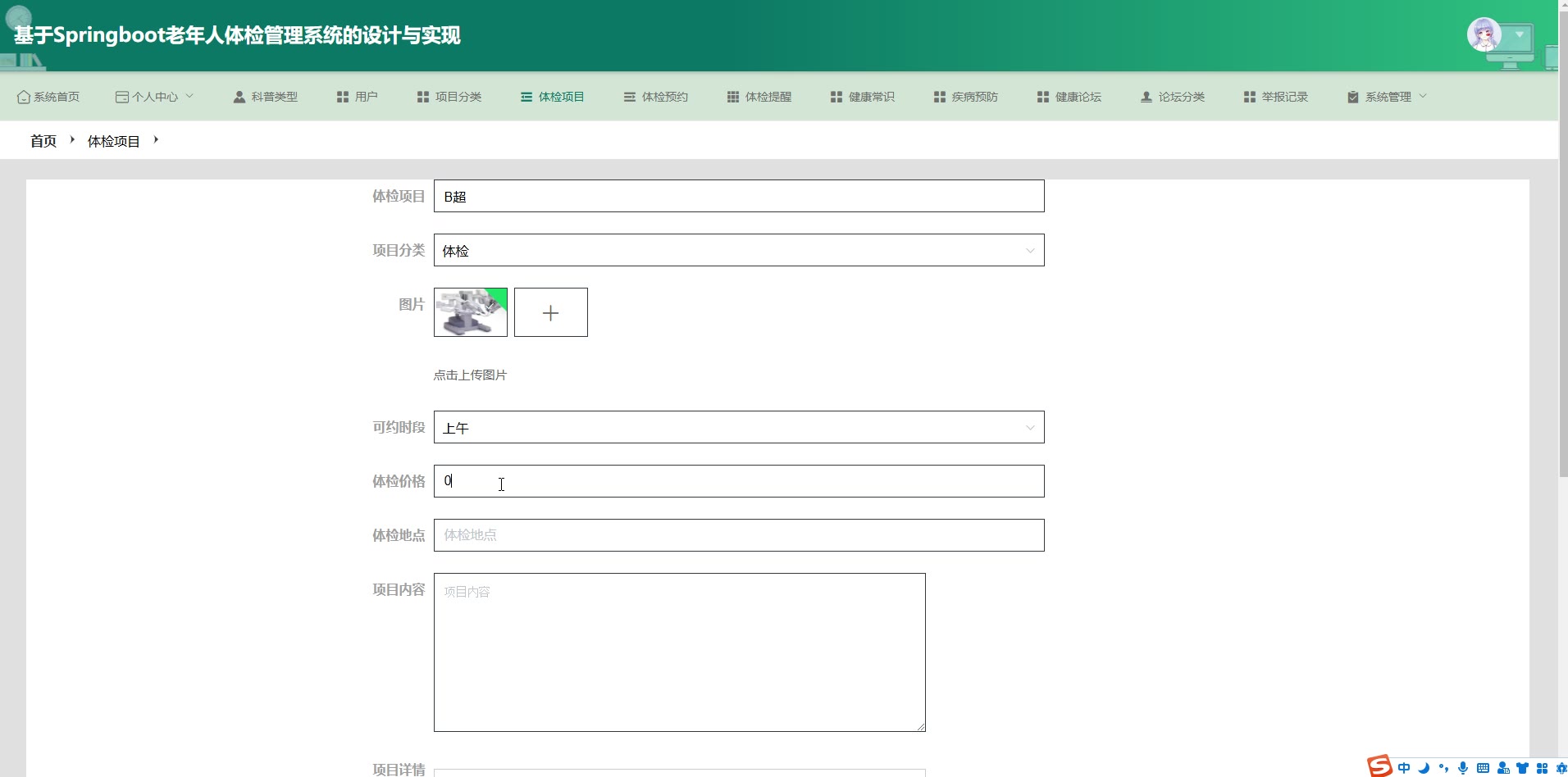Viewport: 1568px width, 777px height.
Task: Click the list icon beside 体检项目 in navbar
Action: pyautogui.click(x=526, y=97)
